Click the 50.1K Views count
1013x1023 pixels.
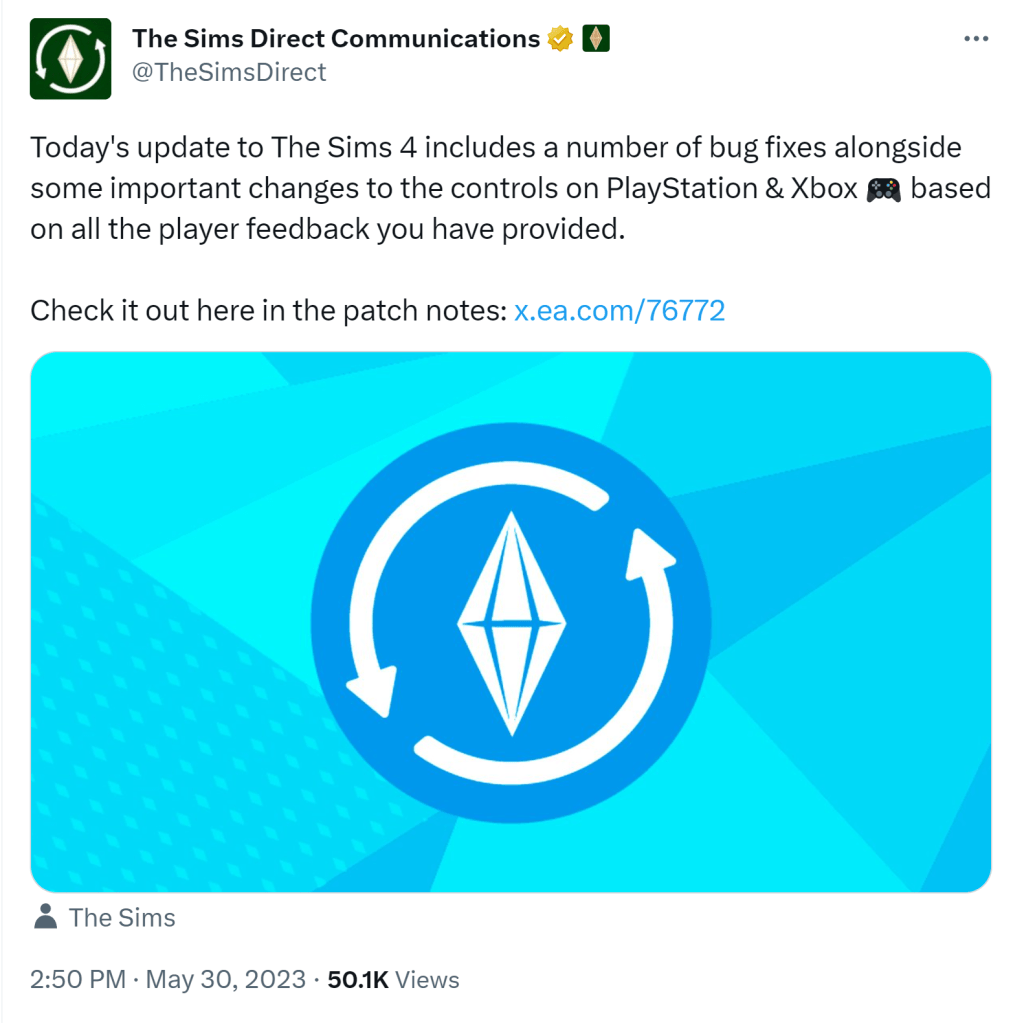pyautogui.click(x=393, y=979)
